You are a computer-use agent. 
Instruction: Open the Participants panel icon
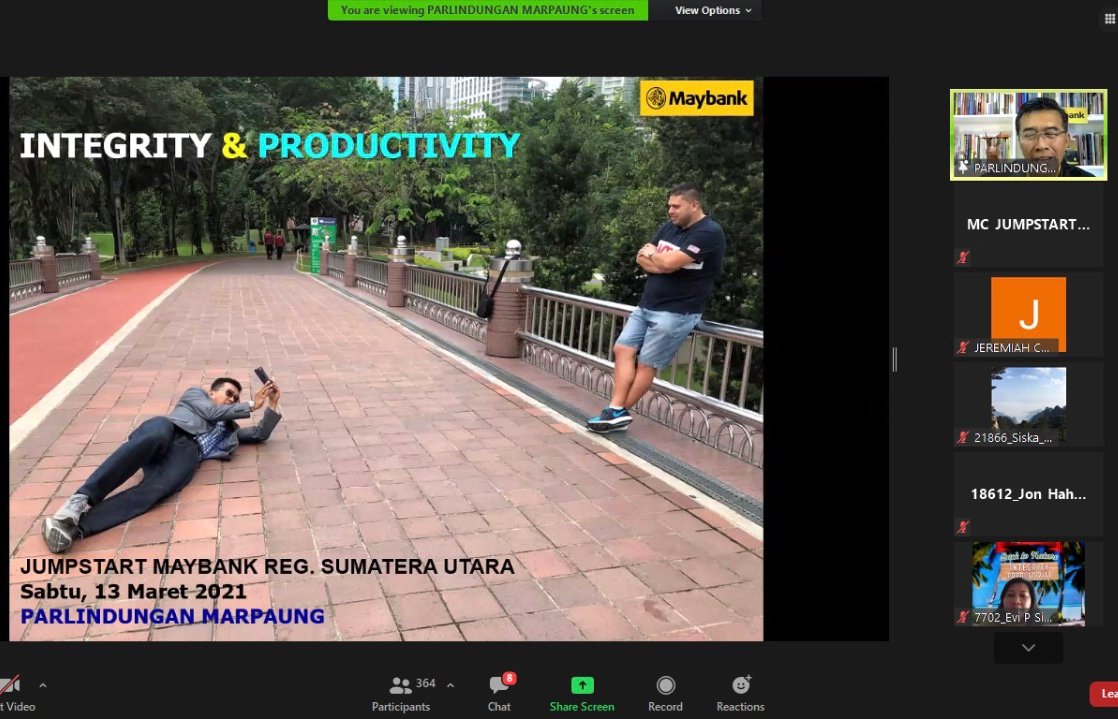(x=401, y=686)
